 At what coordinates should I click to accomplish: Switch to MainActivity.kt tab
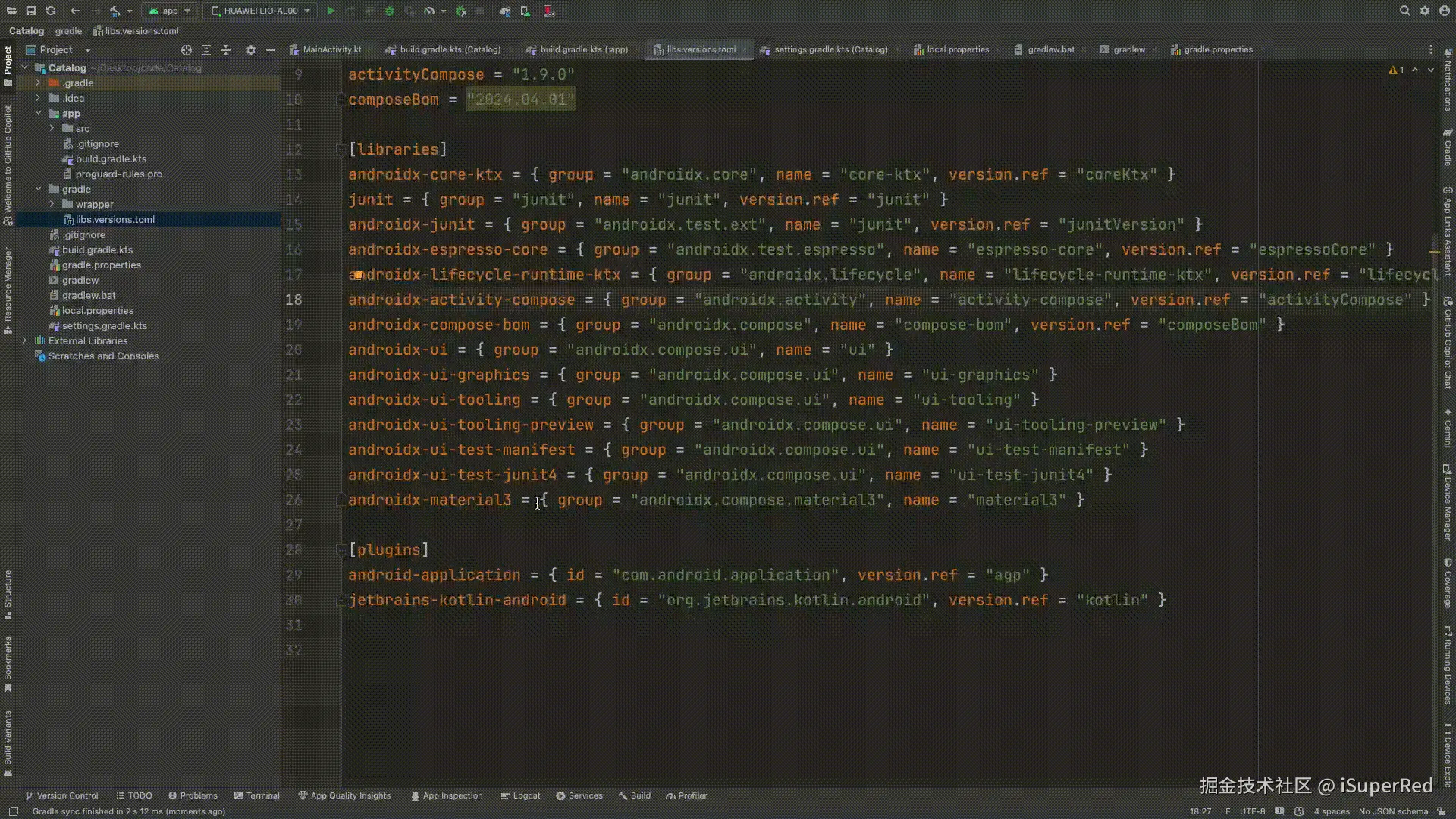[331, 49]
